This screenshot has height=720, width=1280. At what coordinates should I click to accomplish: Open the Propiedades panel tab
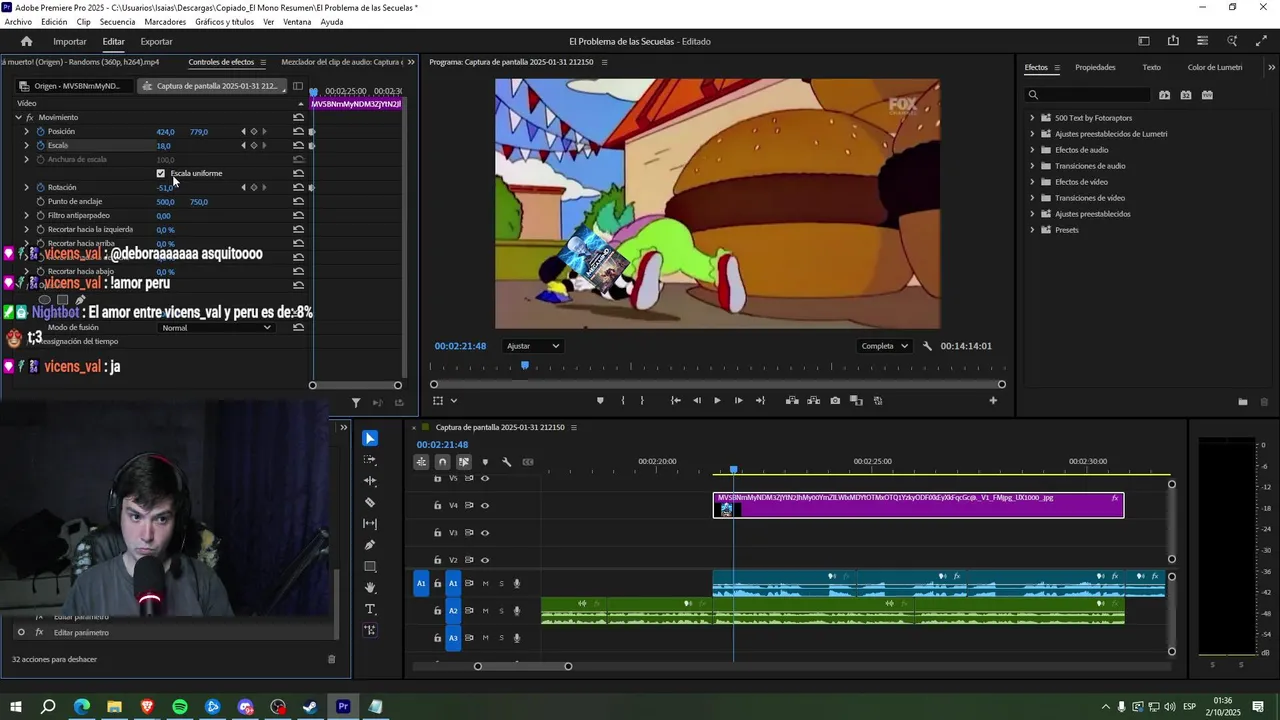click(1095, 68)
